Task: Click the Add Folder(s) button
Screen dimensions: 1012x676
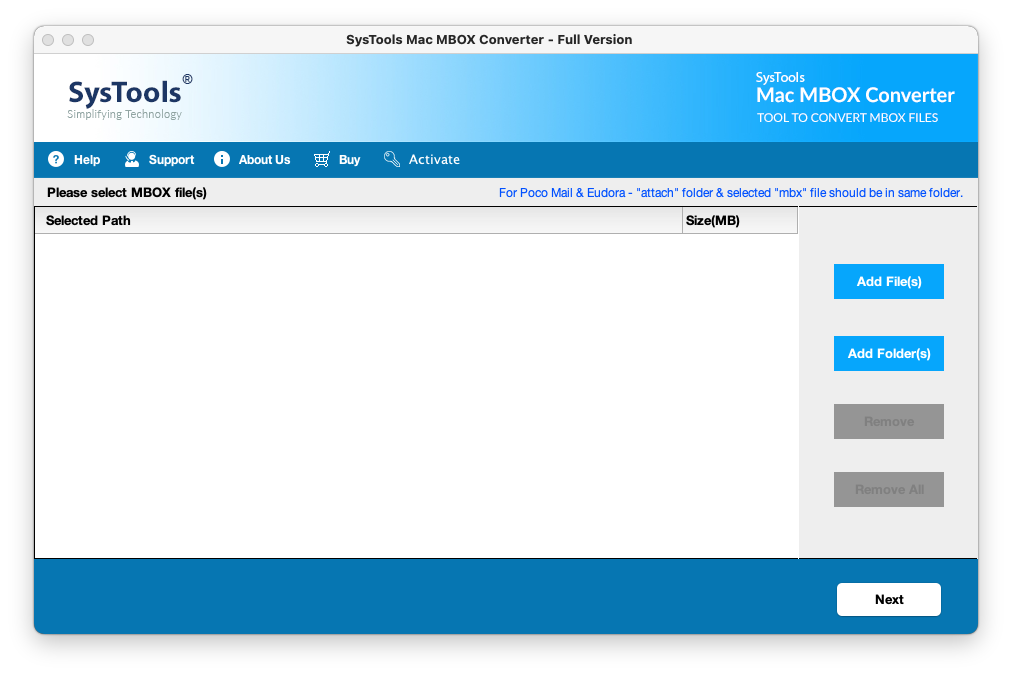Action: click(x=889, y=353)
